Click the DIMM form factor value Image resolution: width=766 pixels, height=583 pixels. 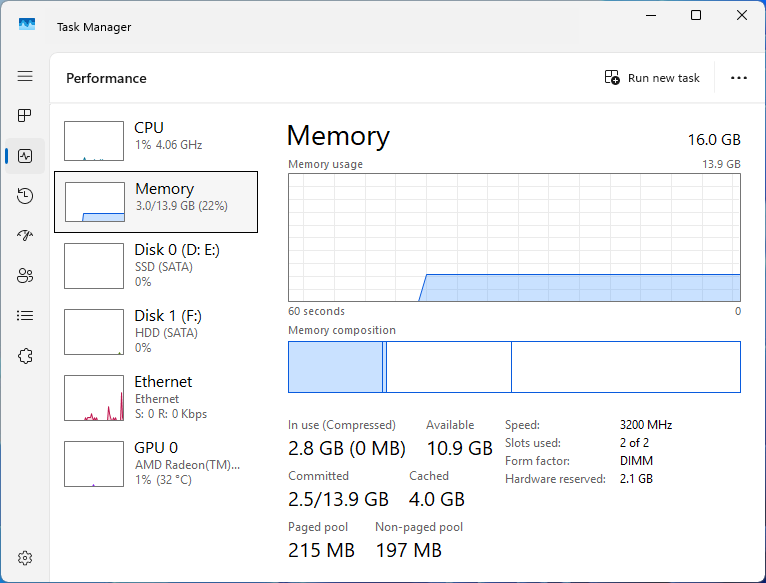click(x=636, y=461)
